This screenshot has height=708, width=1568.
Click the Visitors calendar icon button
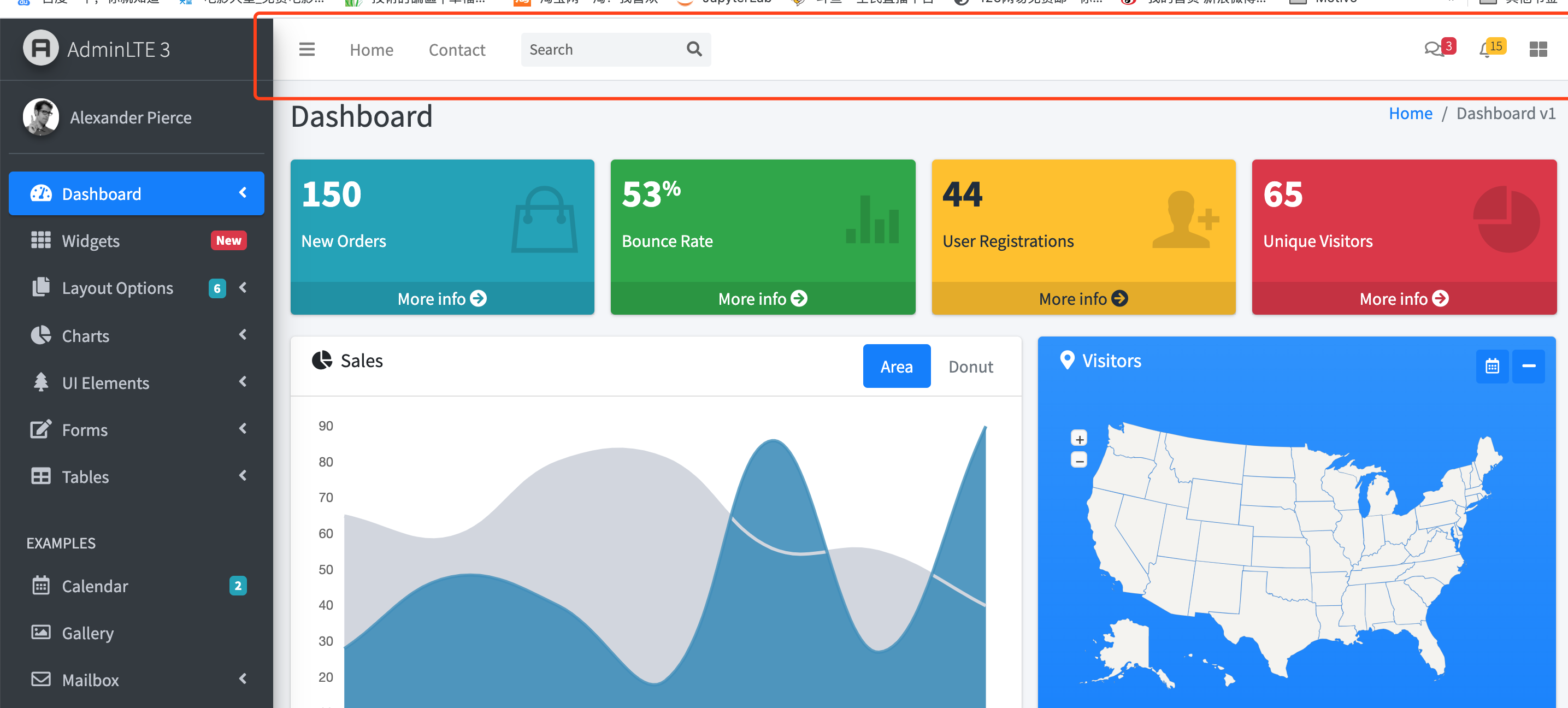(x=1492, y=367)
